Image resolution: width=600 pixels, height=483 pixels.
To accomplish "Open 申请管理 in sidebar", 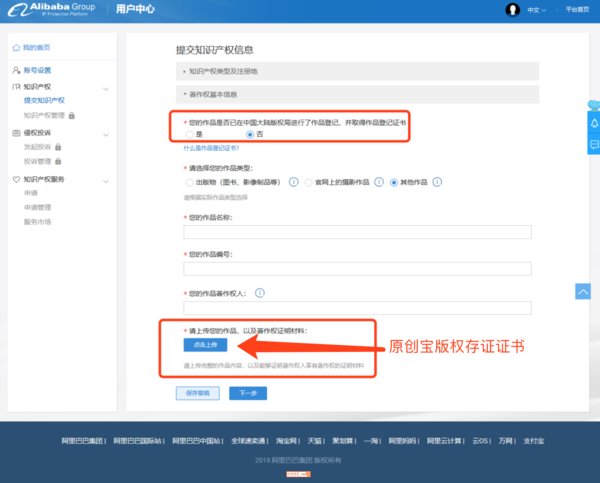I will point(38,207).
